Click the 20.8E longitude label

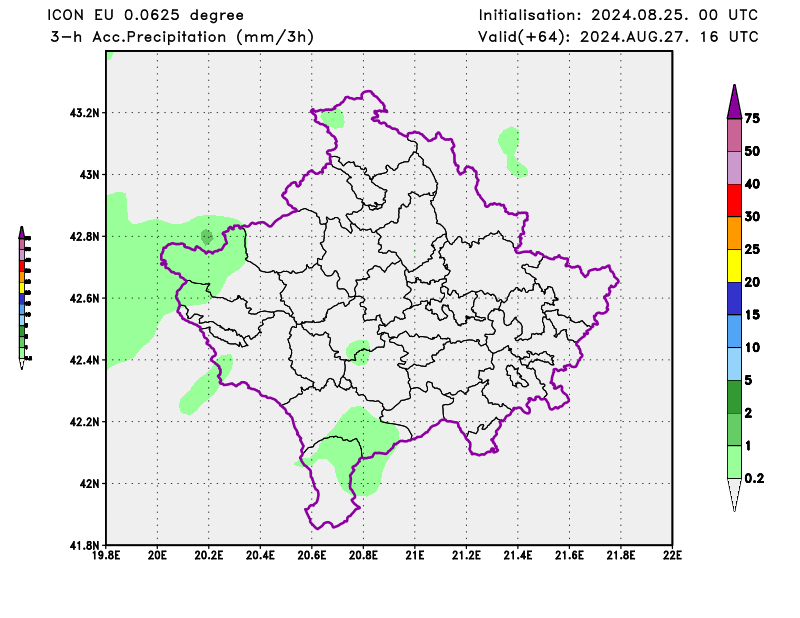[363, 555]
